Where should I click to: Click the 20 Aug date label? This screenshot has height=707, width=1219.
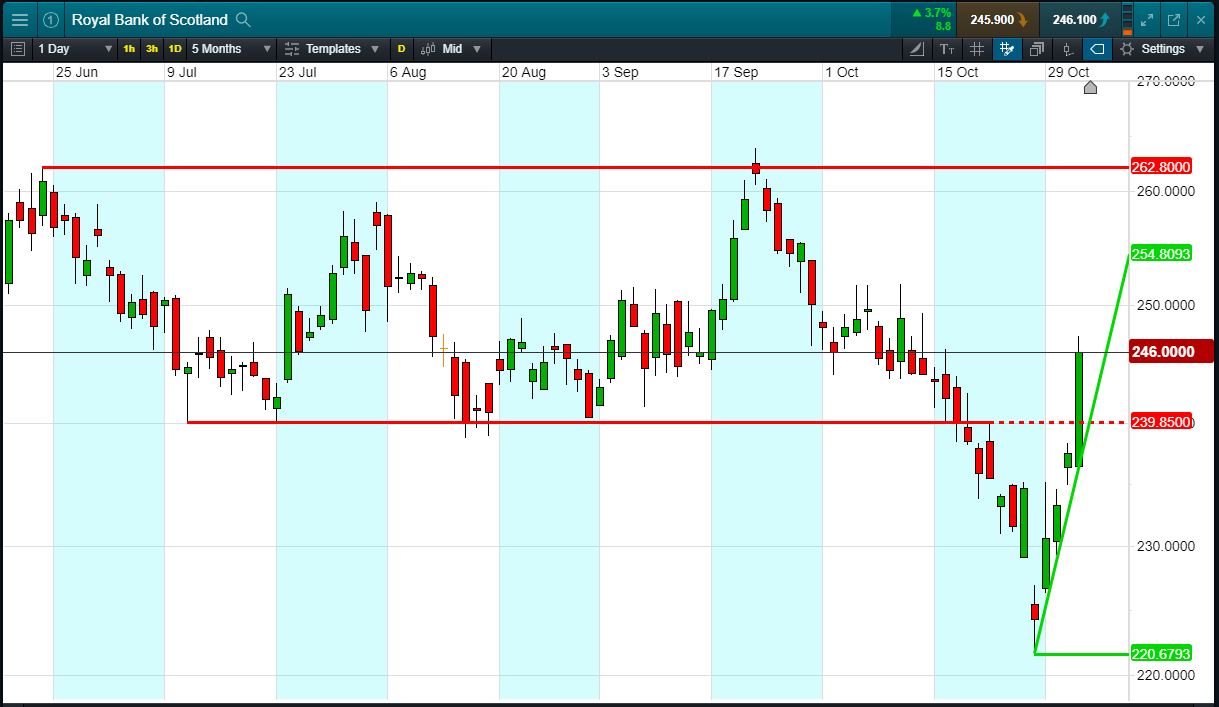(524, 72)
